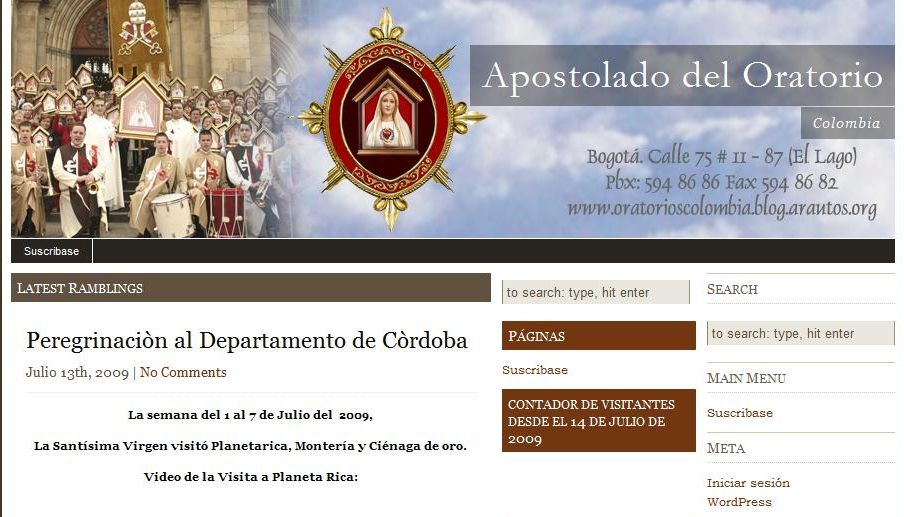This screenshot has height=517, width=904.
Task: Visit the WordPress link under Meta
Action: click(x=739, y=502)
